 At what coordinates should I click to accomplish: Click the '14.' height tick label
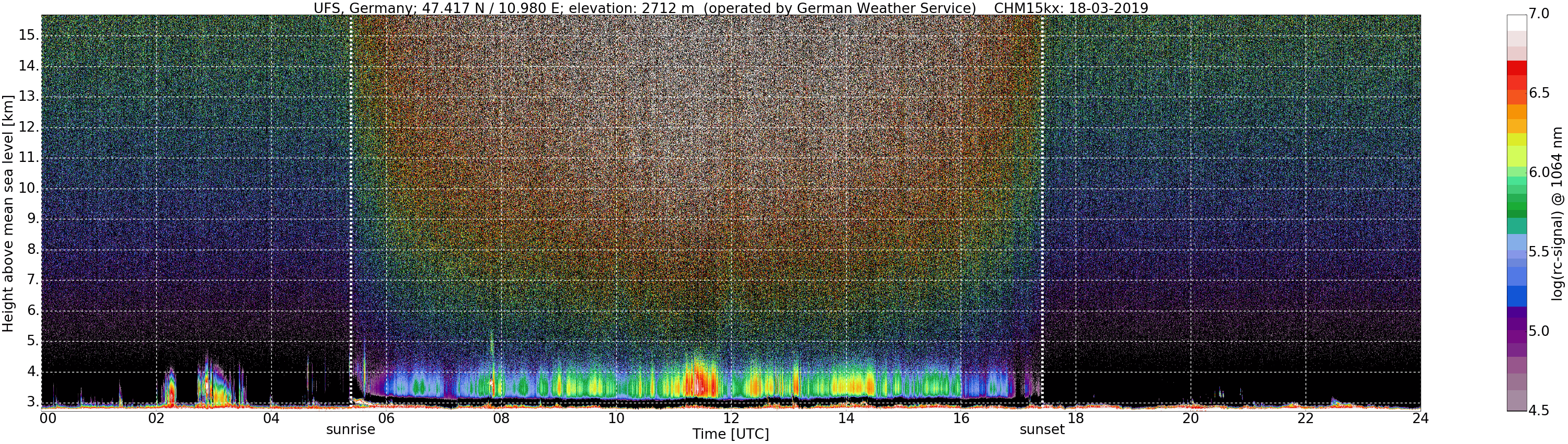[x=29, y=66]
